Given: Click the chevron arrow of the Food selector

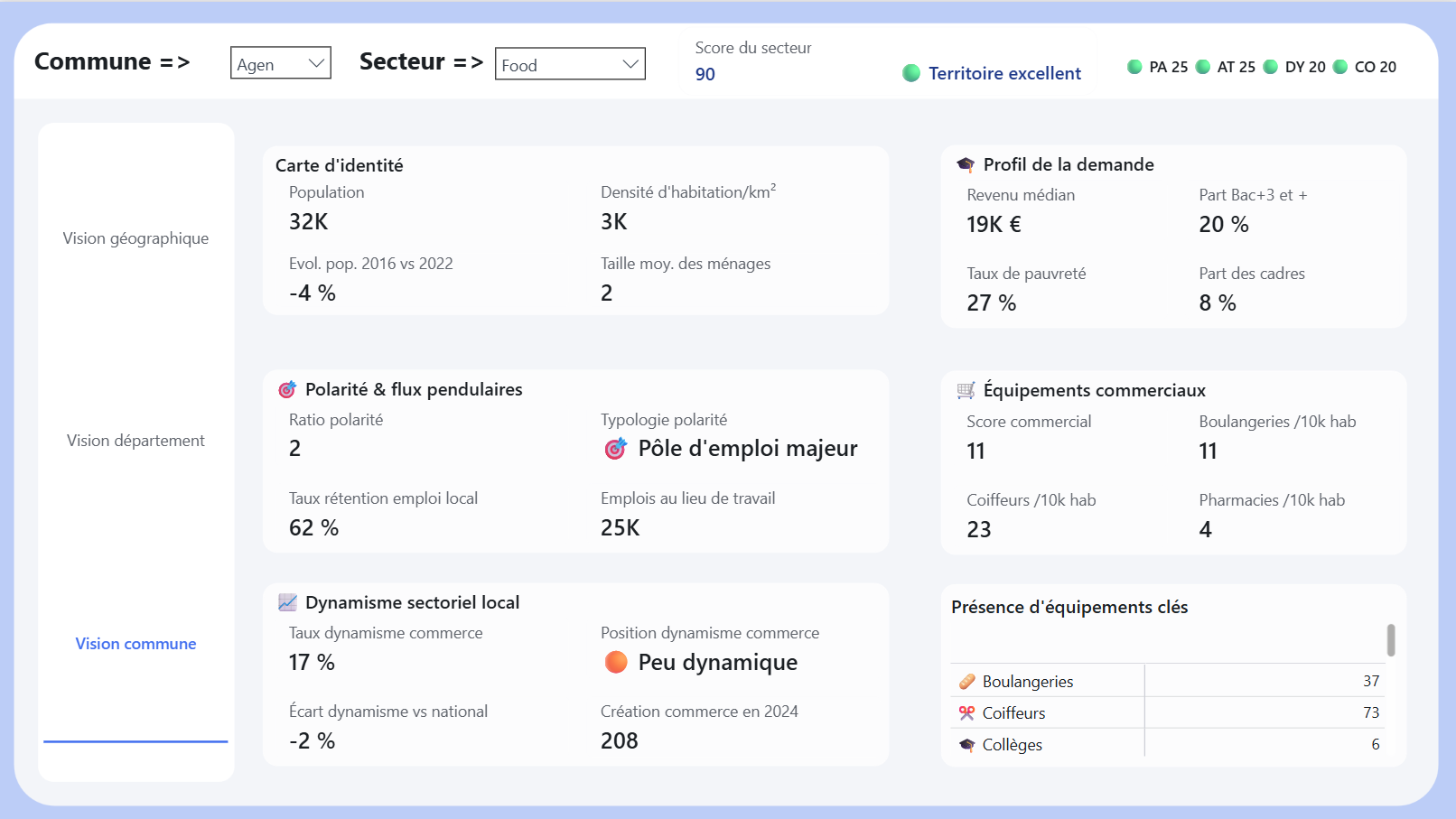Looking at the screenshot, I should pos(630,64).
